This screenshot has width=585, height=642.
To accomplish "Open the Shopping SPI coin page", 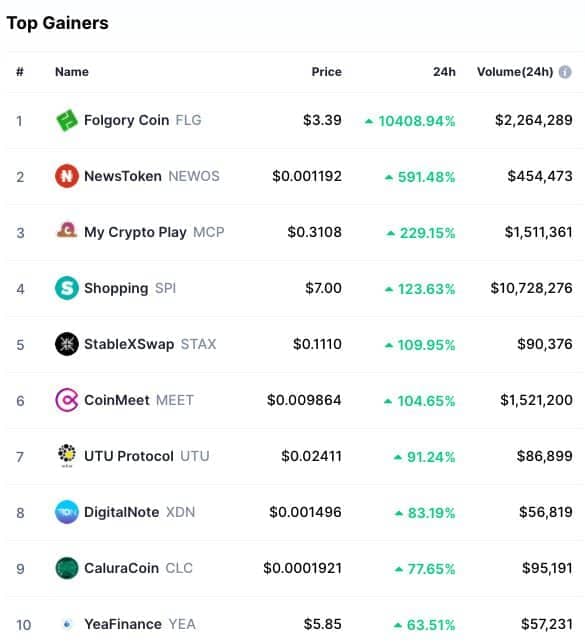I will coord(130,288).
